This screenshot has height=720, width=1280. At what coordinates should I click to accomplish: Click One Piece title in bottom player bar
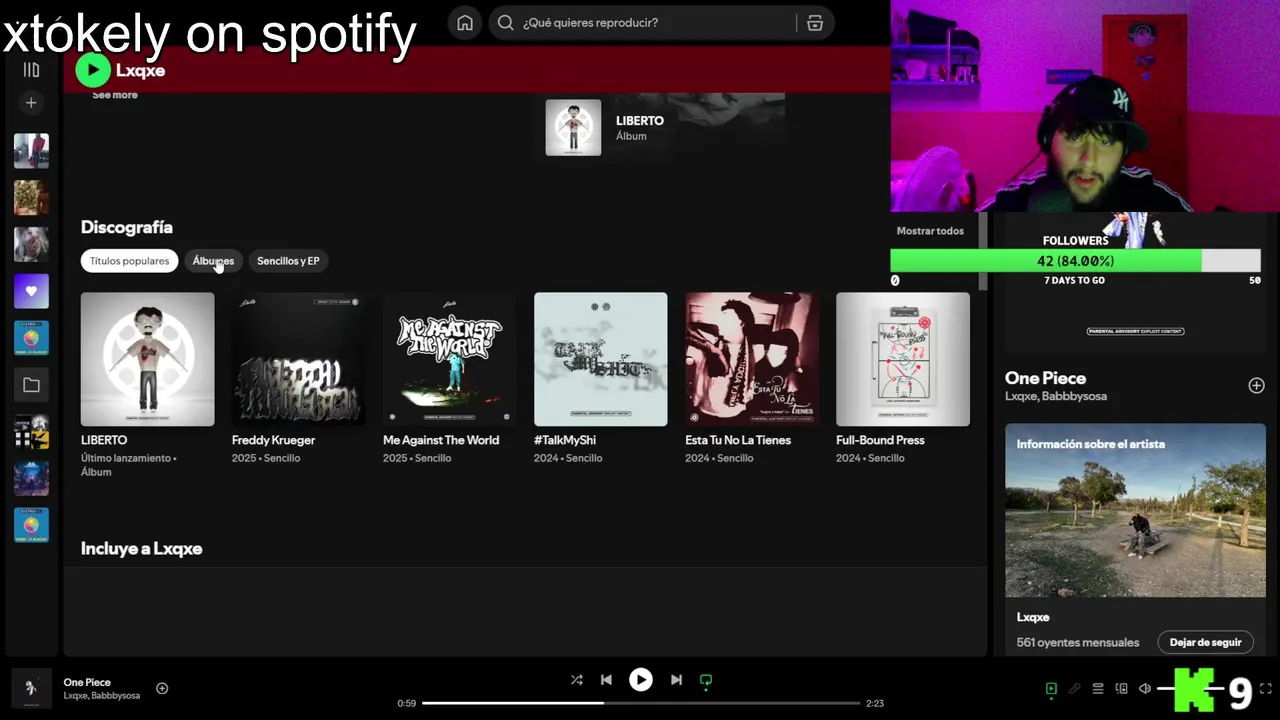(87, 682)
